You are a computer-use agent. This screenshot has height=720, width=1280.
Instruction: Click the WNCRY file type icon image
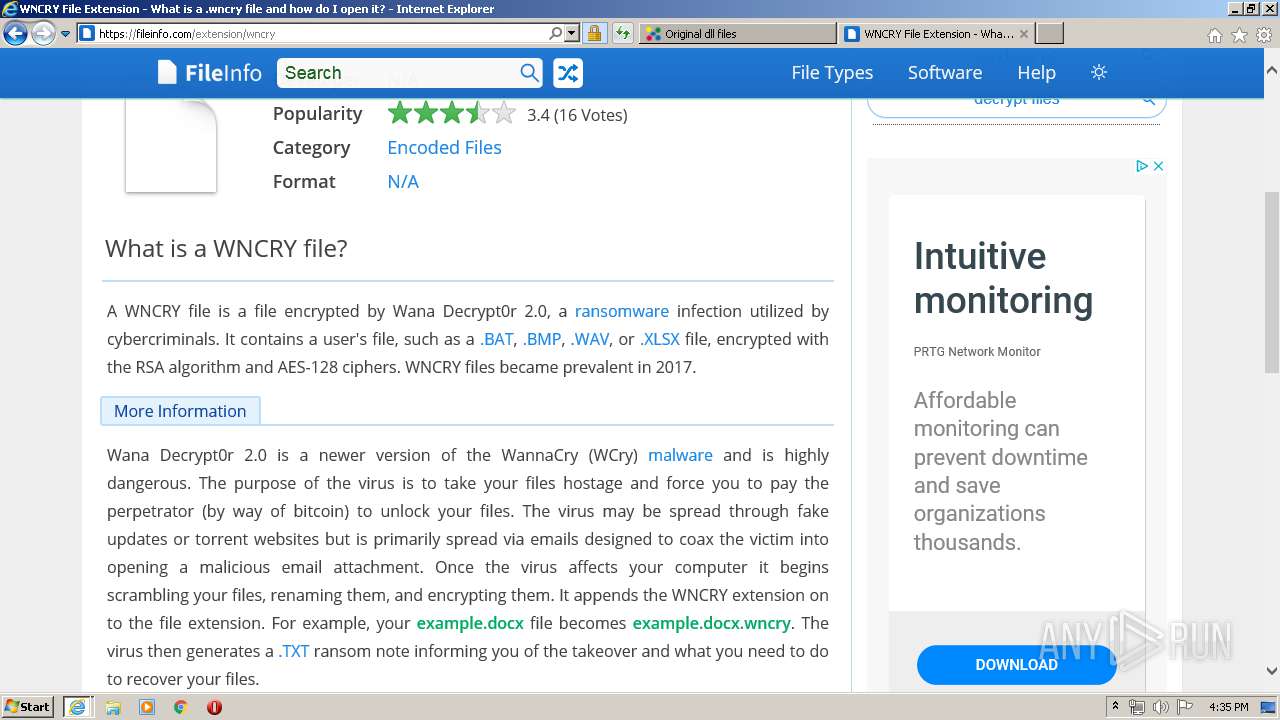[171, 145]
